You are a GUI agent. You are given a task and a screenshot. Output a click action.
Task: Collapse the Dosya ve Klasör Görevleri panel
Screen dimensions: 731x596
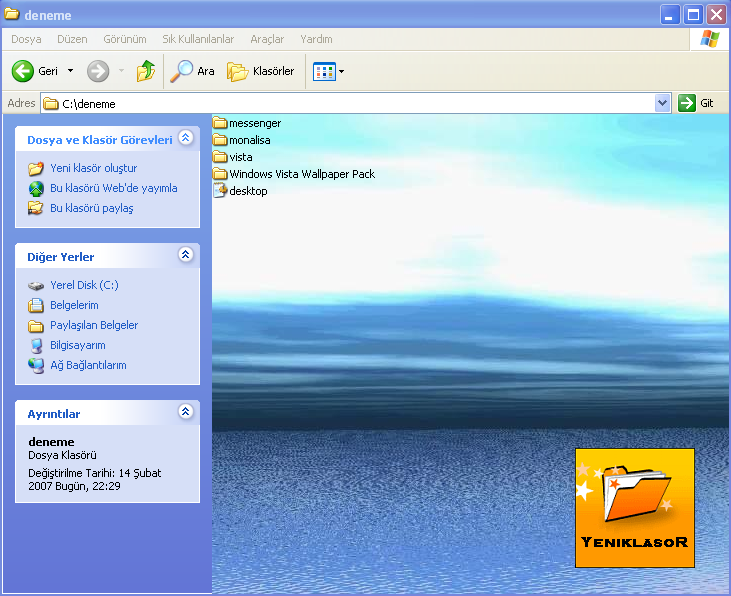pyautogui.click(x=185, y=139)
